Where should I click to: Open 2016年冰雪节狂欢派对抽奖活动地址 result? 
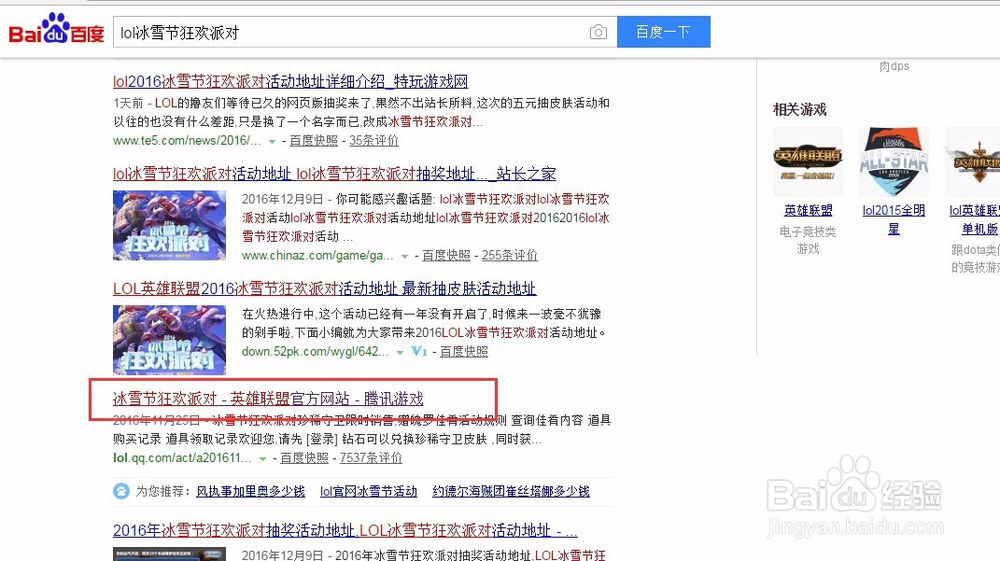pyautogui.click(x=345, y=531)
